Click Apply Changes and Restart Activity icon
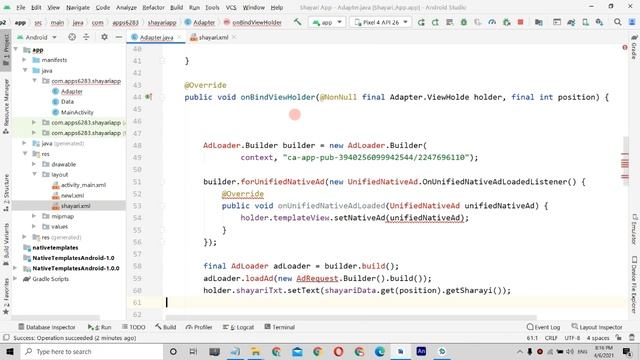The image size is (640, 360). [436, 22]
